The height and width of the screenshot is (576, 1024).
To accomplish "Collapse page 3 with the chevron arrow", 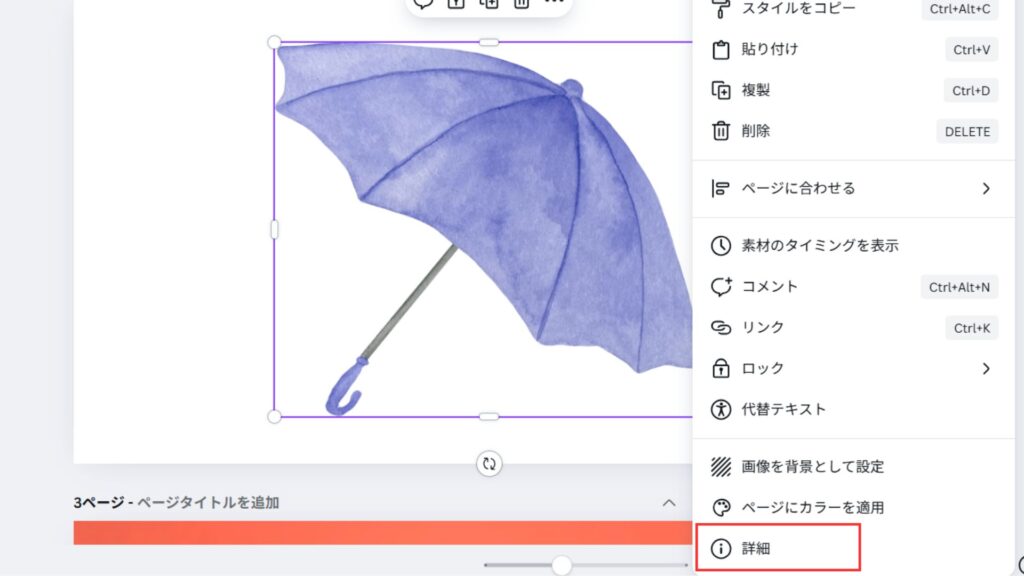I will coord(669,503).
